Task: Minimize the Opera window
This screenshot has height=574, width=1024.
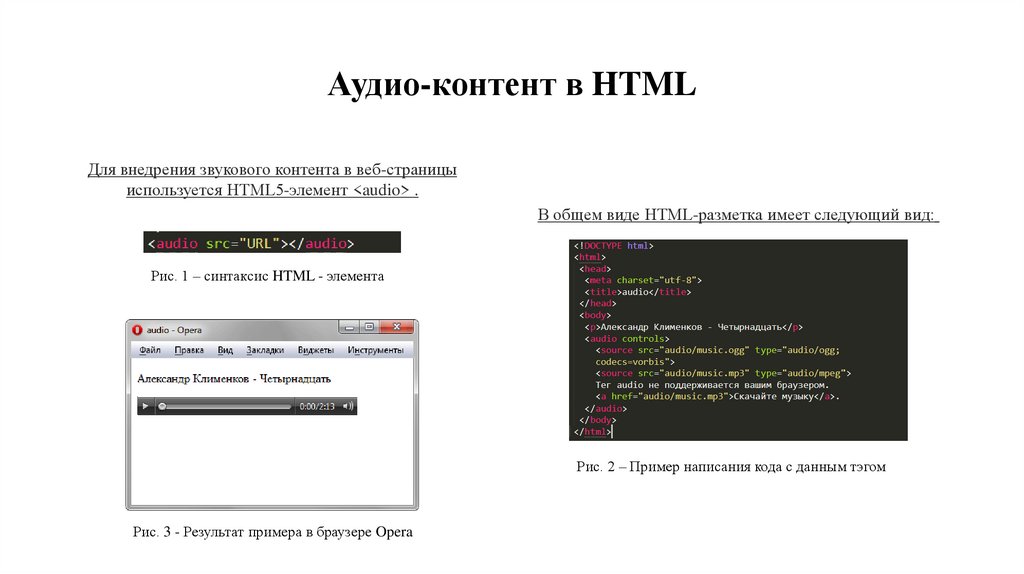Action: point(349,327)
